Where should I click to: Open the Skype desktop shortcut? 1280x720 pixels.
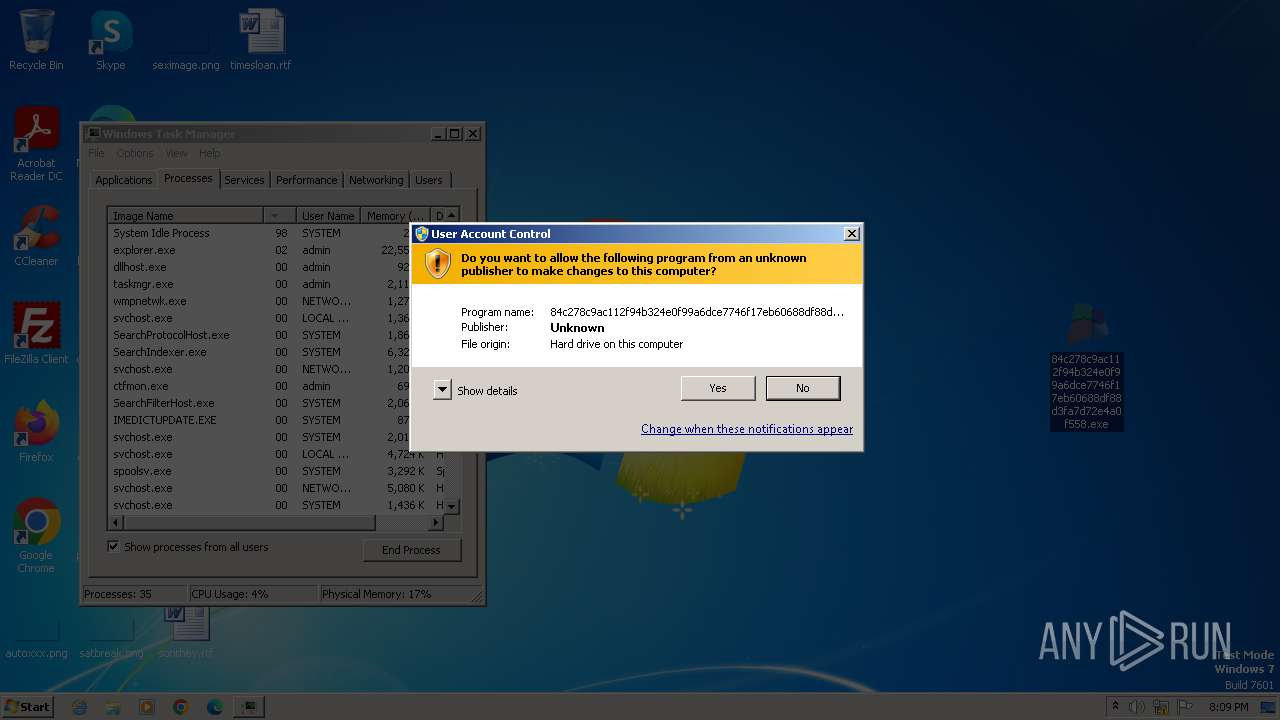[x=110, y=40]
